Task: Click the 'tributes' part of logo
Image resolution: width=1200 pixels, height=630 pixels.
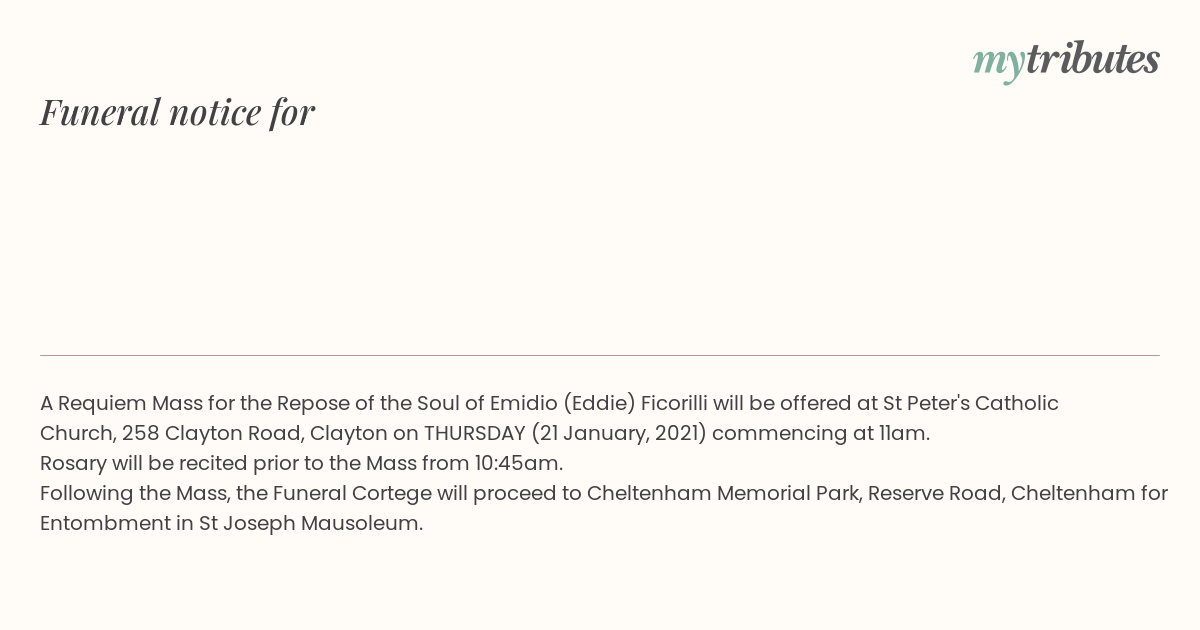Action: coord(1093,58)
